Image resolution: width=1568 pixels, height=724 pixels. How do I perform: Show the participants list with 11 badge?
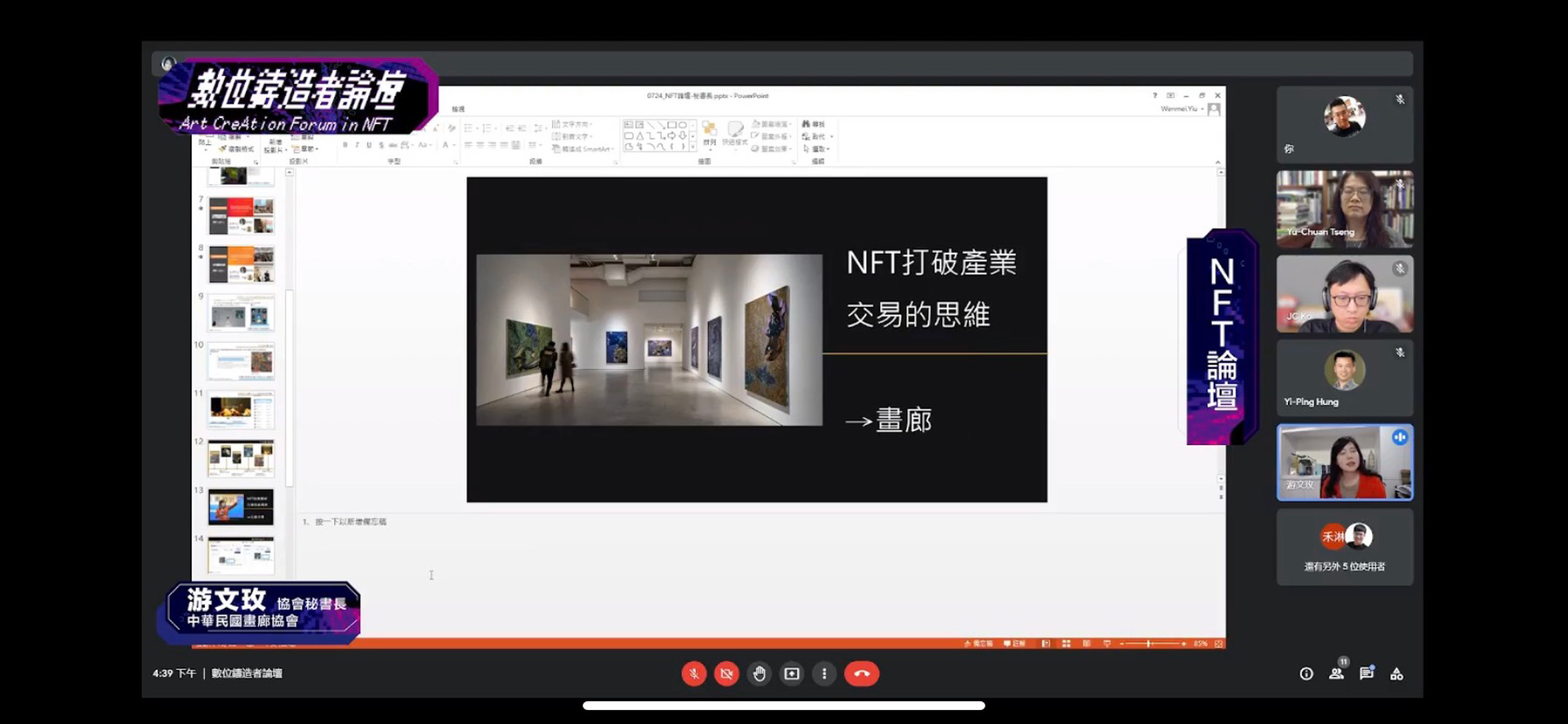click(1337, 672)
